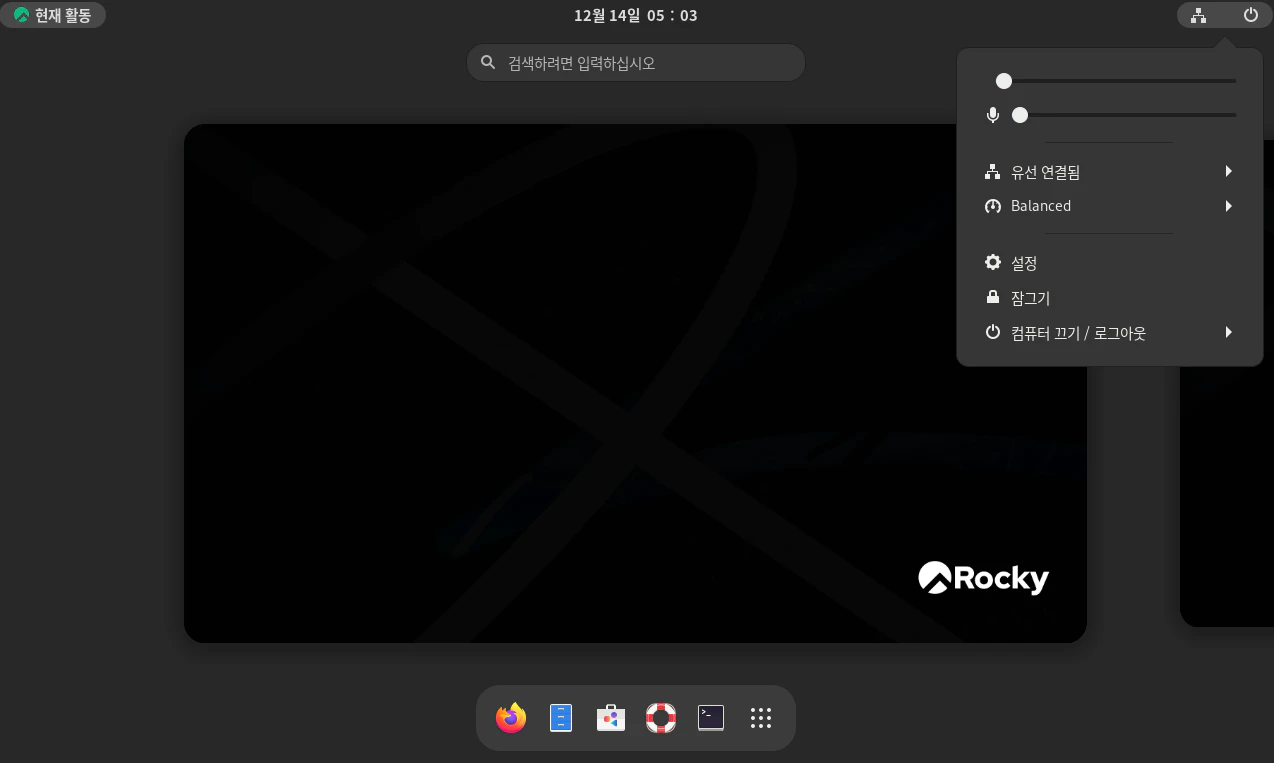The height and width of the screenshot is (763, 1274).
Task: Open the Help lifebuoy icon in dash
Action: 661,718
